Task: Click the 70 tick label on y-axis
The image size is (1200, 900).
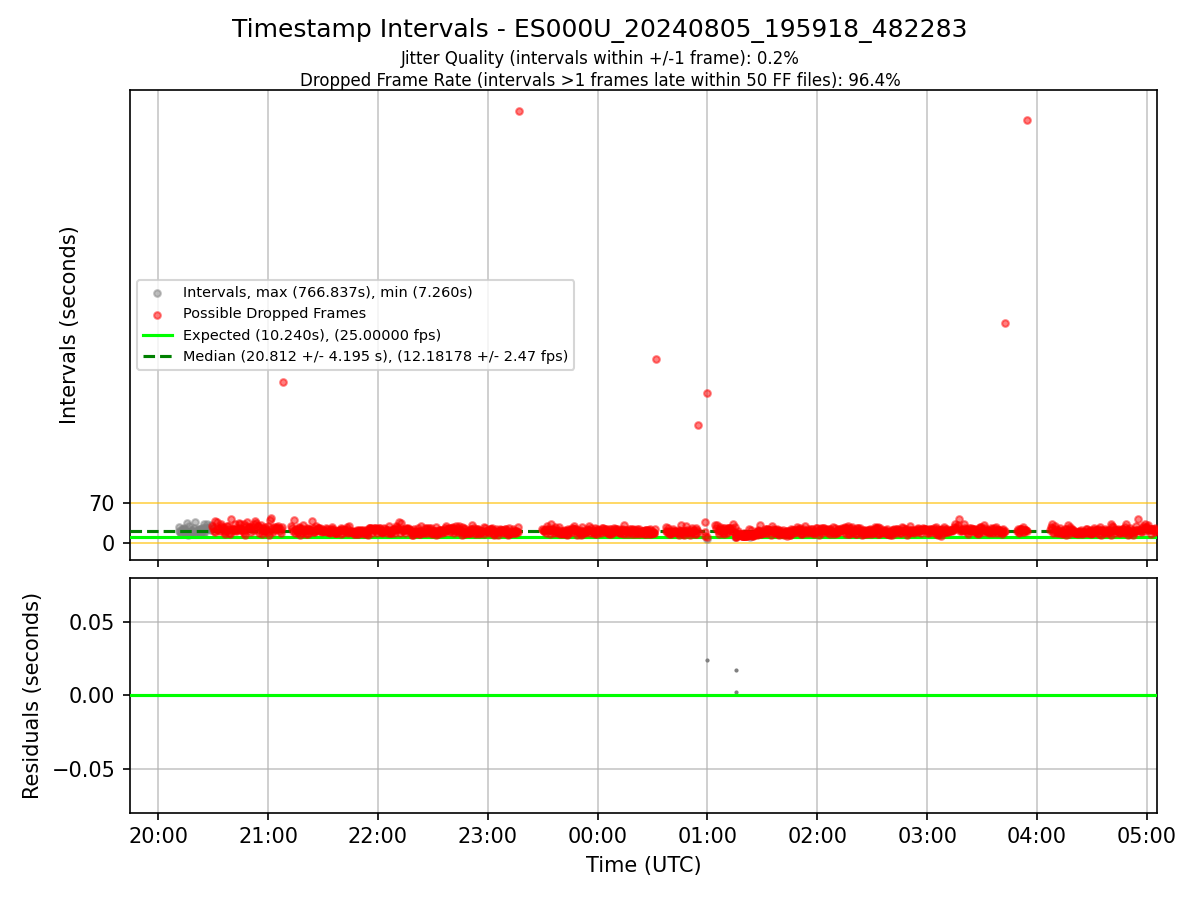Action: pyautogui.click(x=104, y=504)
